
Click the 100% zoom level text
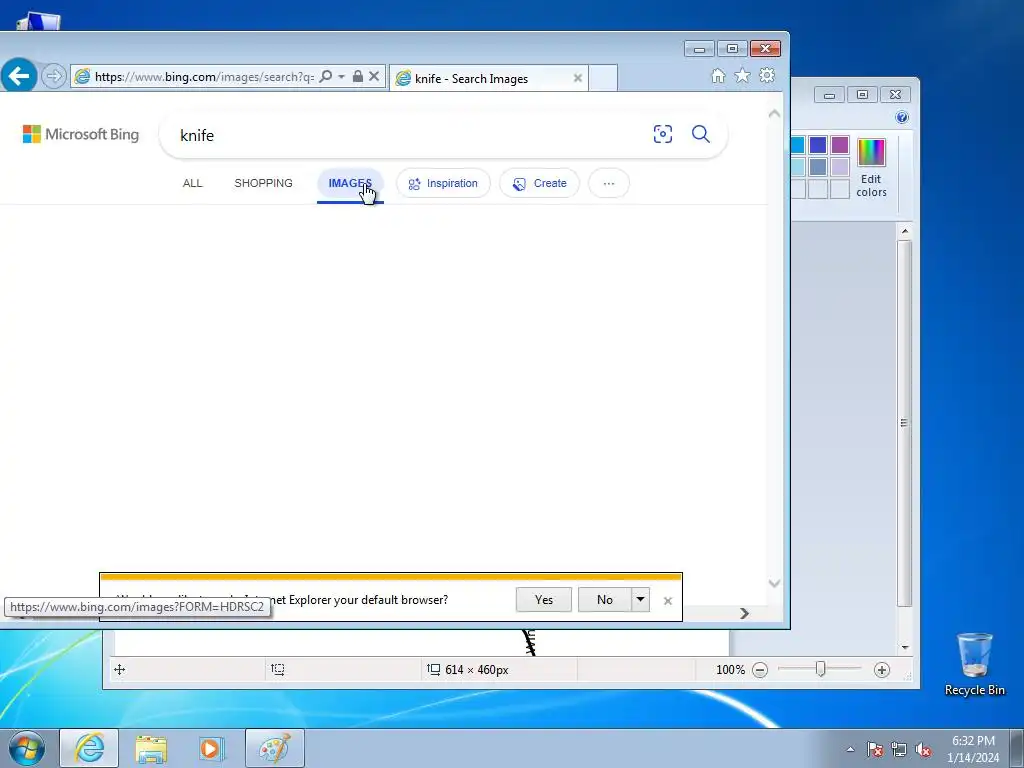(x=730, y=669)
